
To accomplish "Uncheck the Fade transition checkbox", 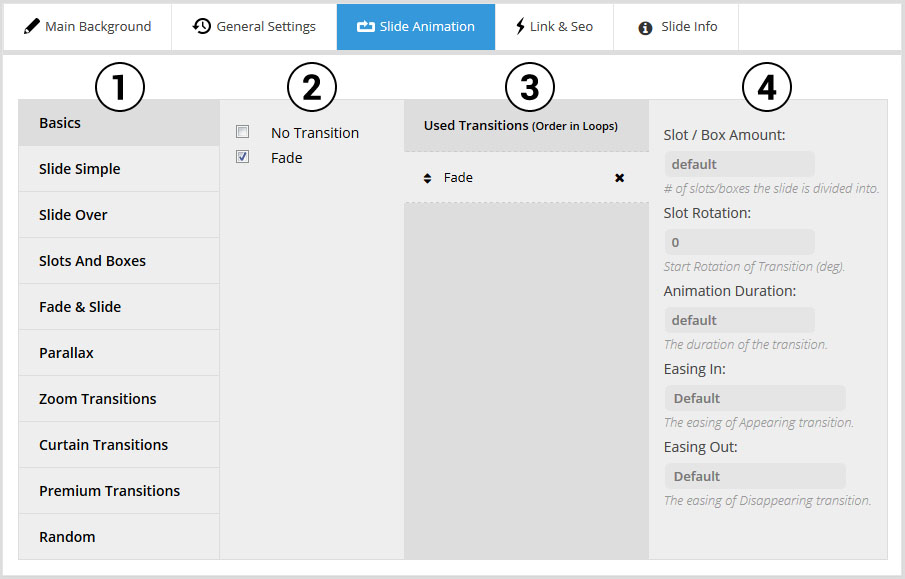I will 242,157.
